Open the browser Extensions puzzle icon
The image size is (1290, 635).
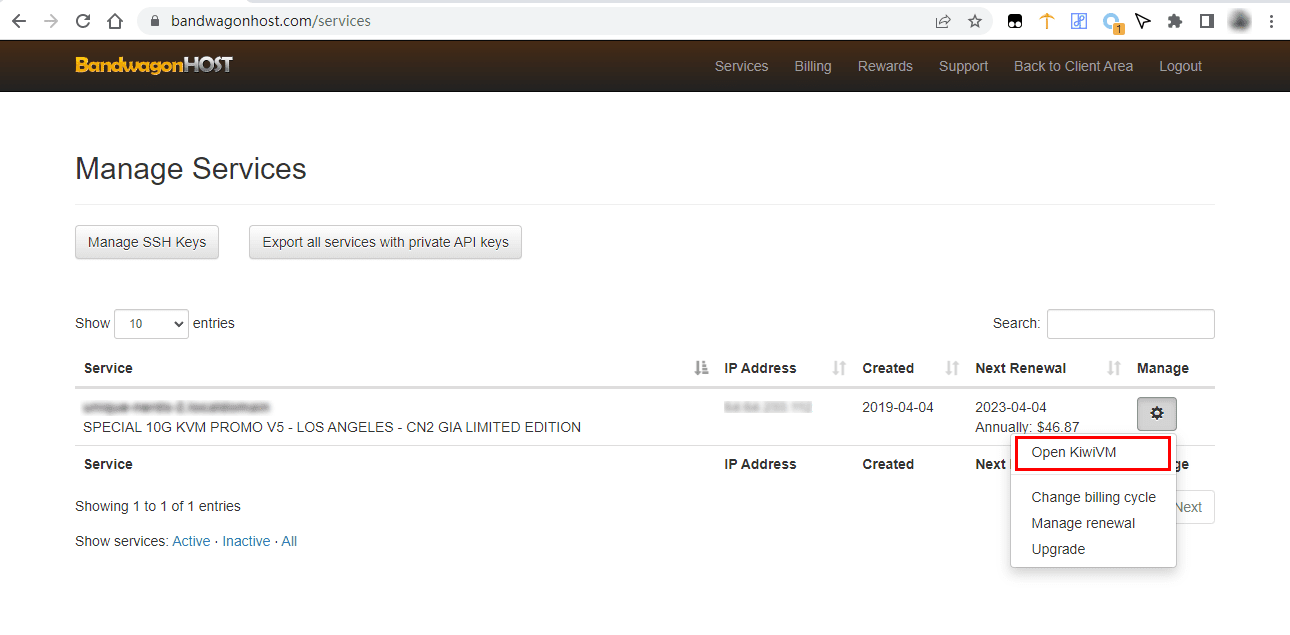[1175, 21]
